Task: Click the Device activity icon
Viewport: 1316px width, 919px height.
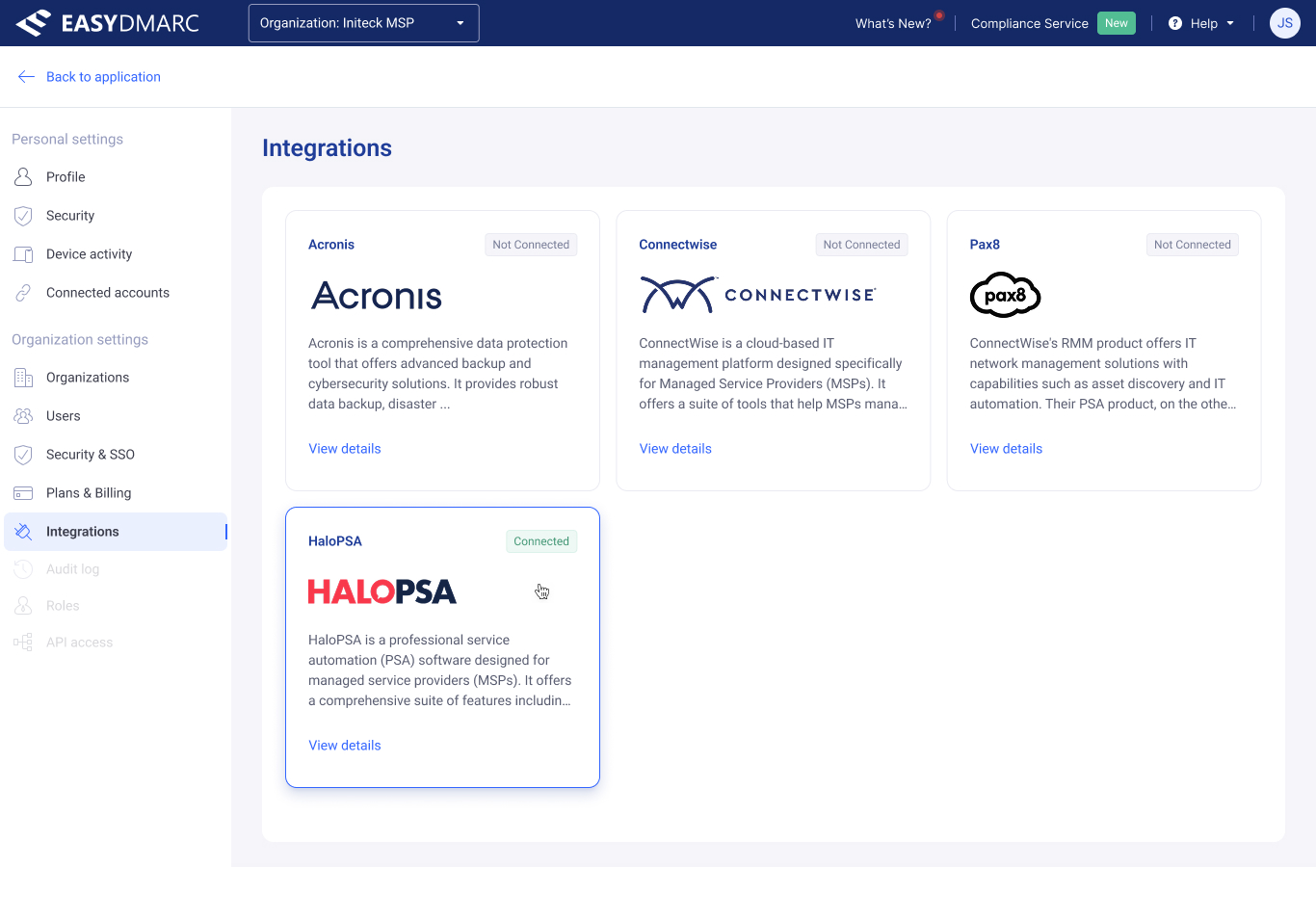Action: 23,254
